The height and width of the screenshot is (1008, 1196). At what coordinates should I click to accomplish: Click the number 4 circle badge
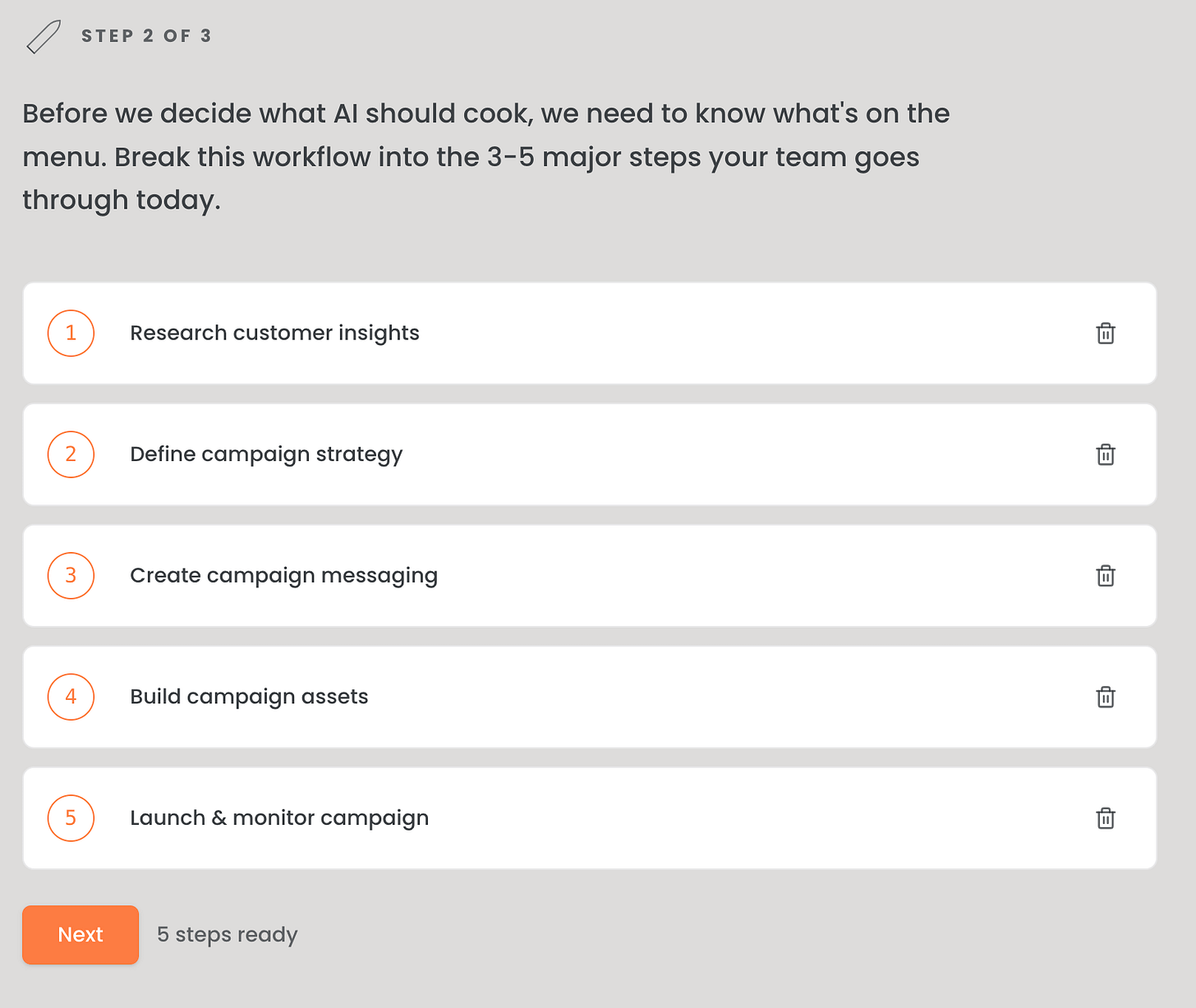[x=71, y=697]
